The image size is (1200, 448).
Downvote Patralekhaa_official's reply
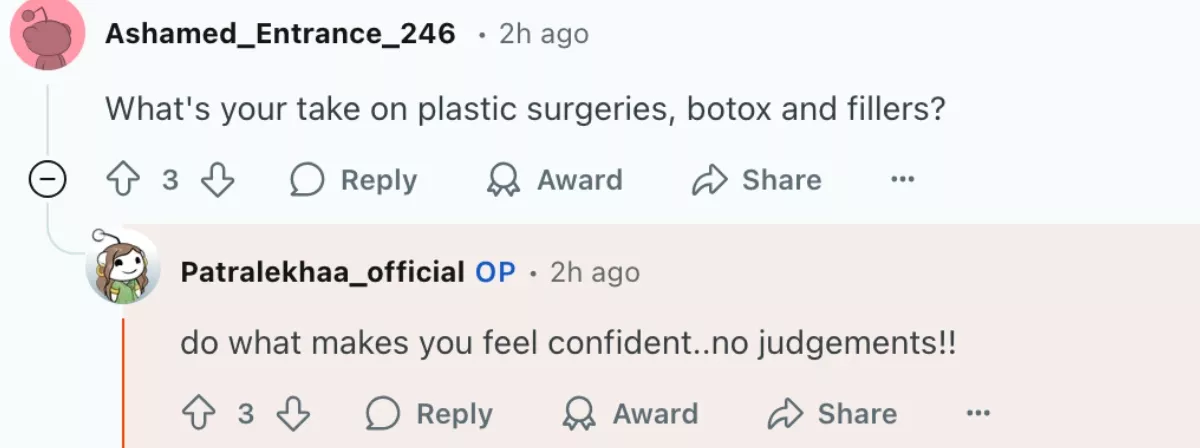click(x=293, y=414)
